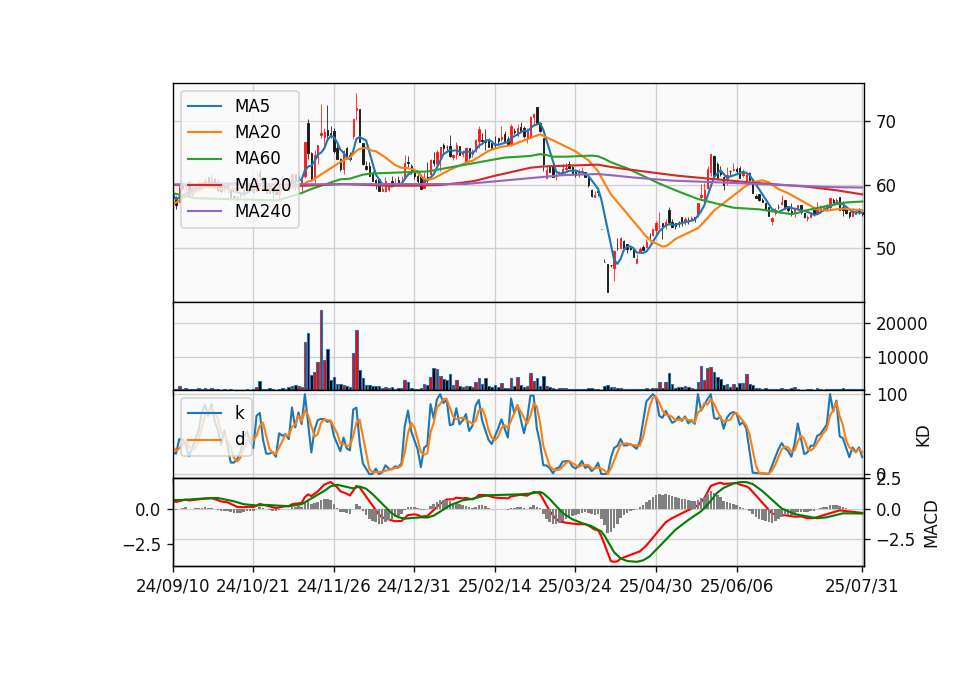
Task: Click the red MA120 legend line sample
Action: [x=204, y=185]
